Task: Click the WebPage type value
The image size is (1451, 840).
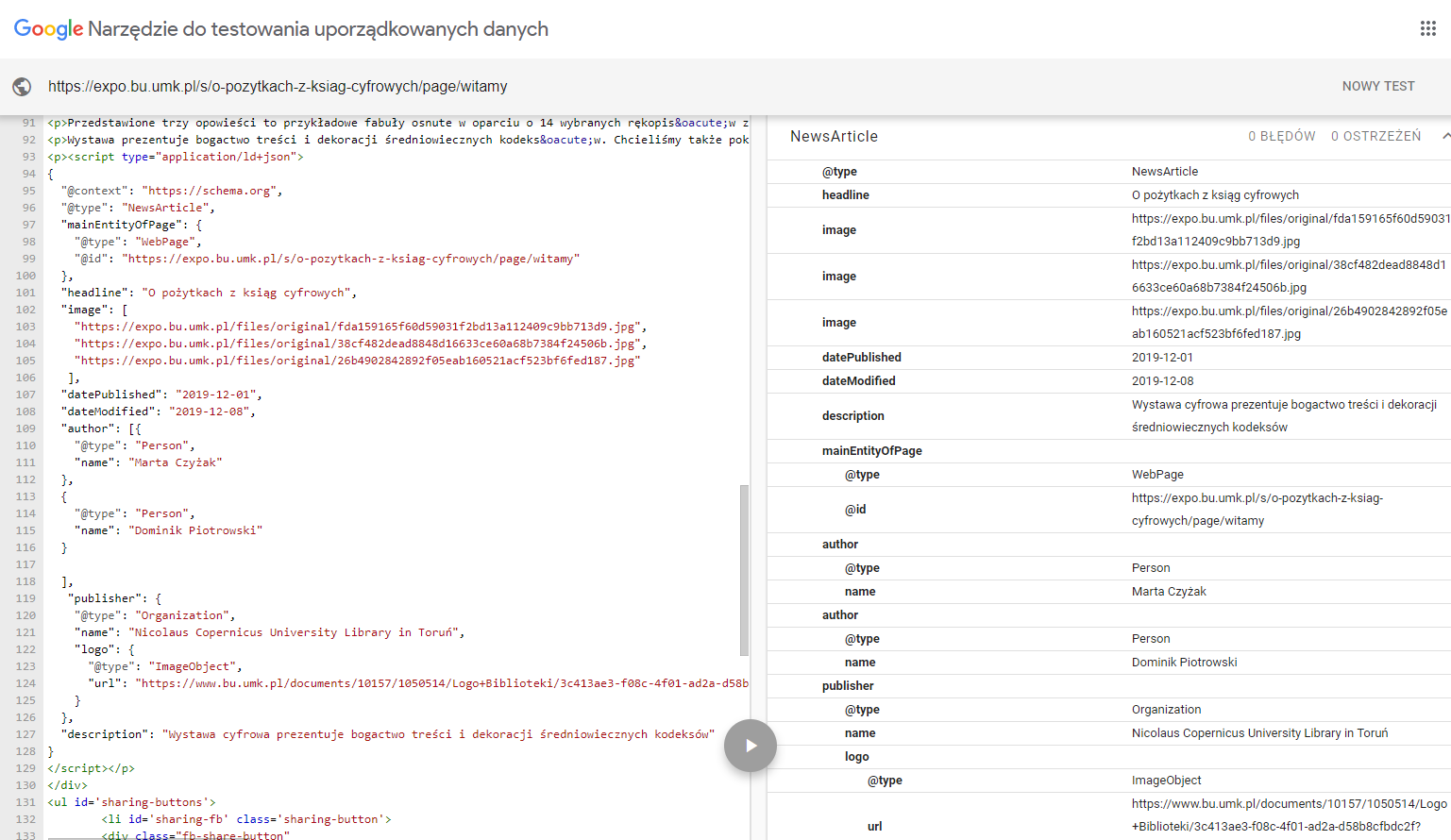Action: pos(1157,474)
